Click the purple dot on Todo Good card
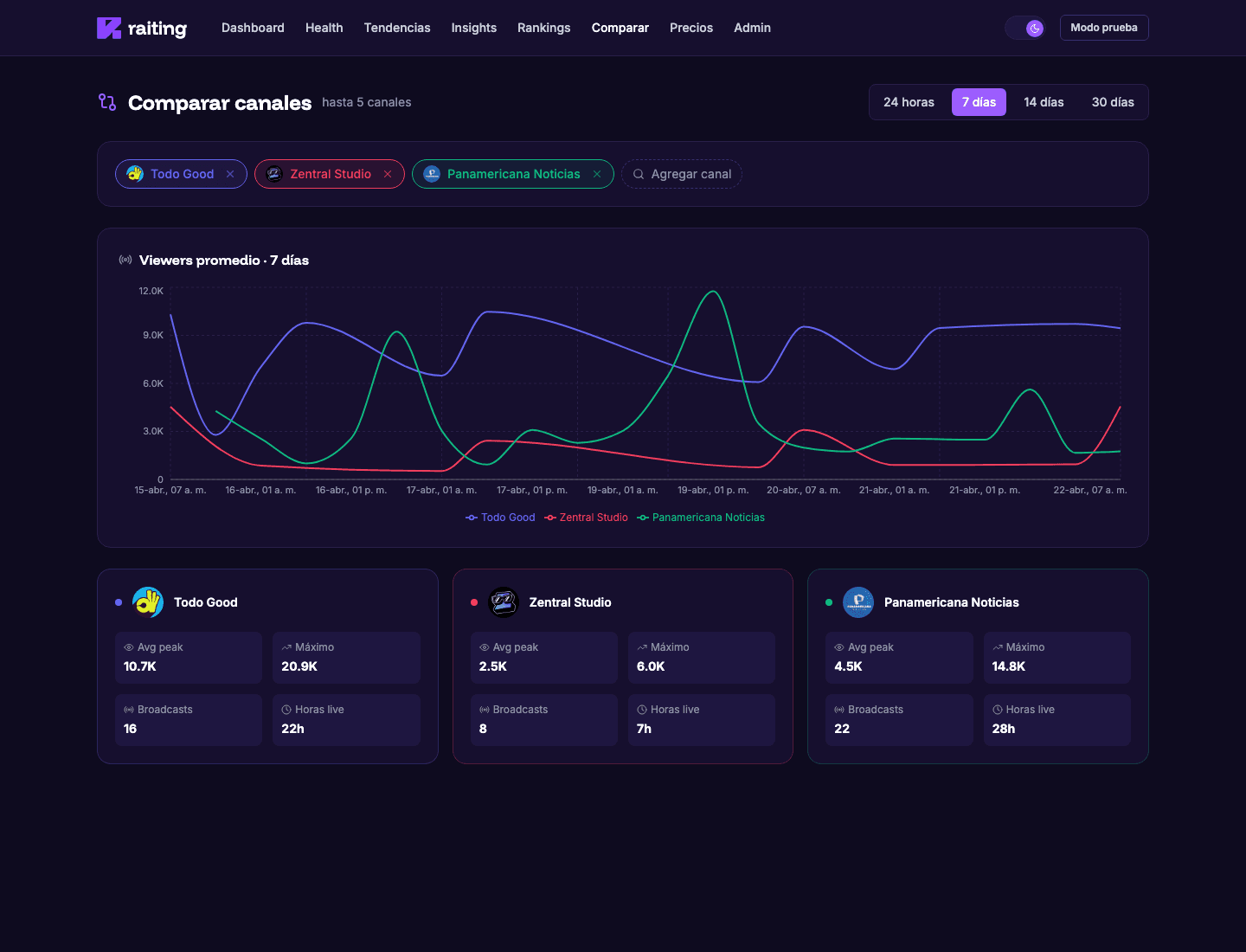 119,602
